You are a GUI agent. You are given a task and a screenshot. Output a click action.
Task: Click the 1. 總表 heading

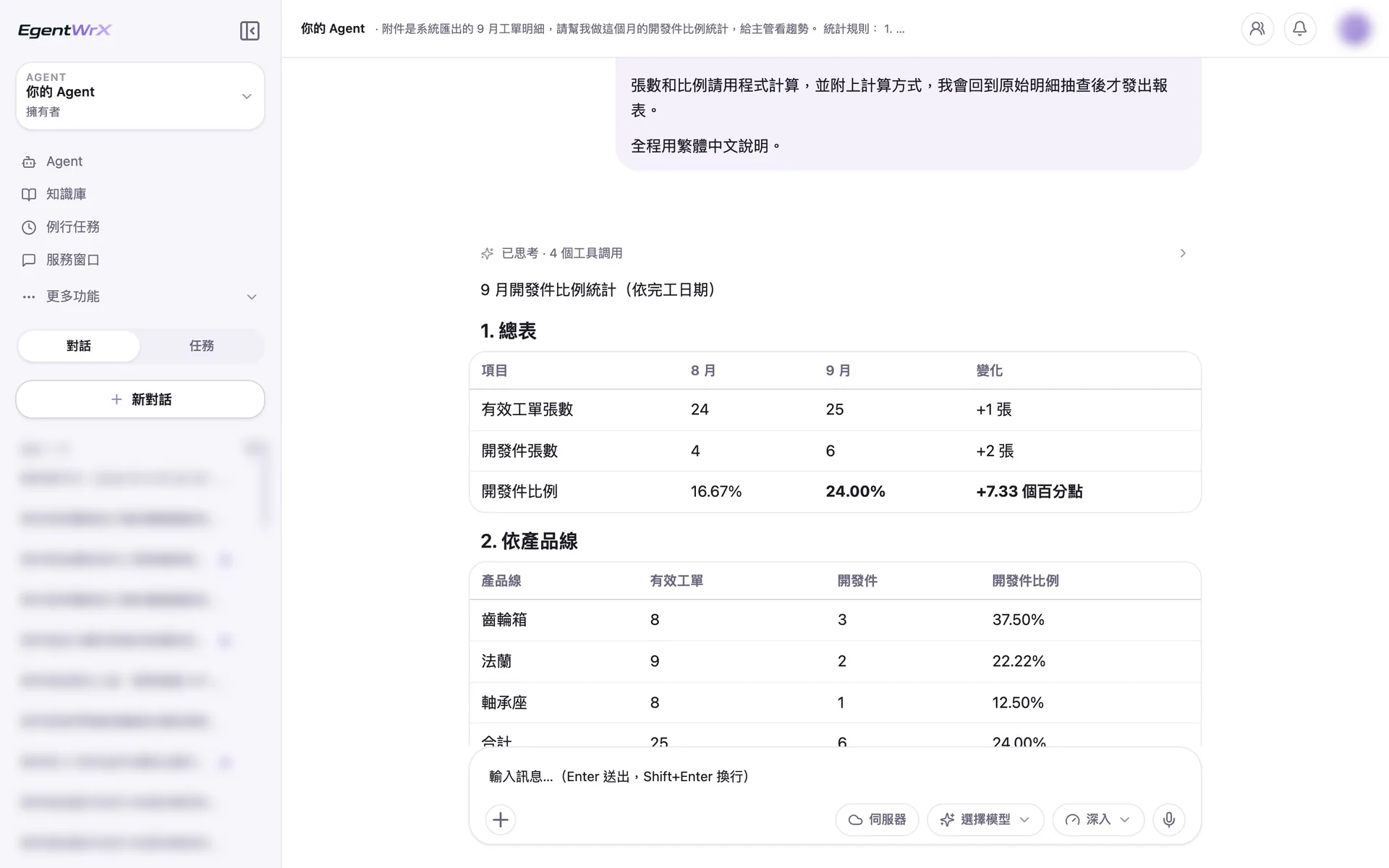pyautogui.click(x=508, y=331)
